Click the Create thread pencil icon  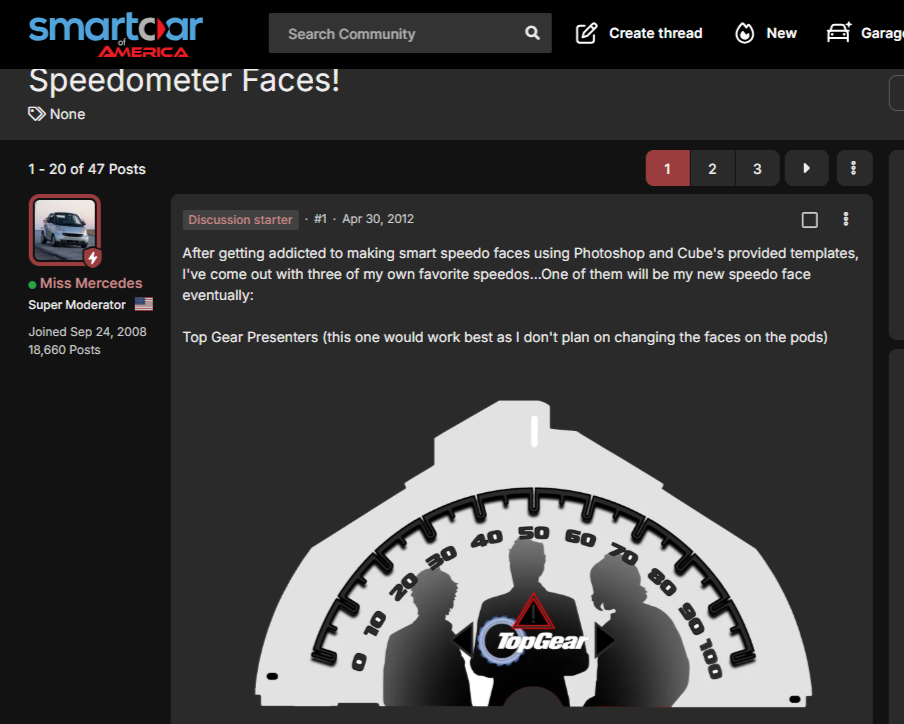pos(586,34)
